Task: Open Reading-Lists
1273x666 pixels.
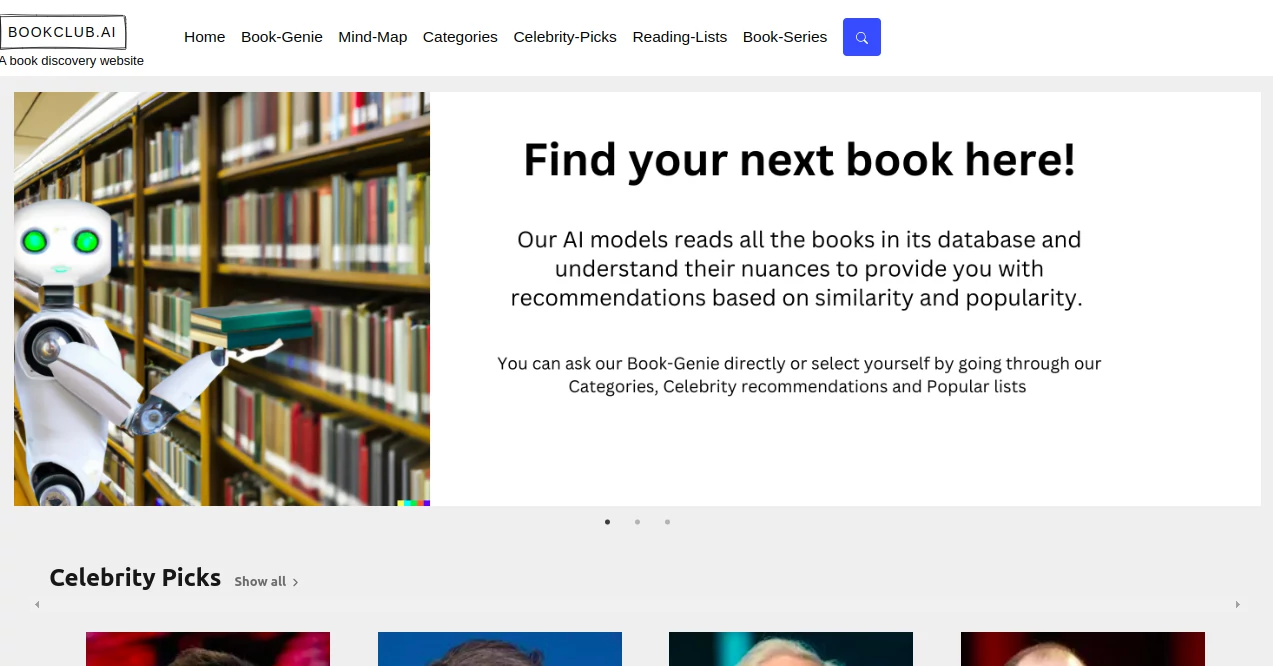Action: pos(679,37)
